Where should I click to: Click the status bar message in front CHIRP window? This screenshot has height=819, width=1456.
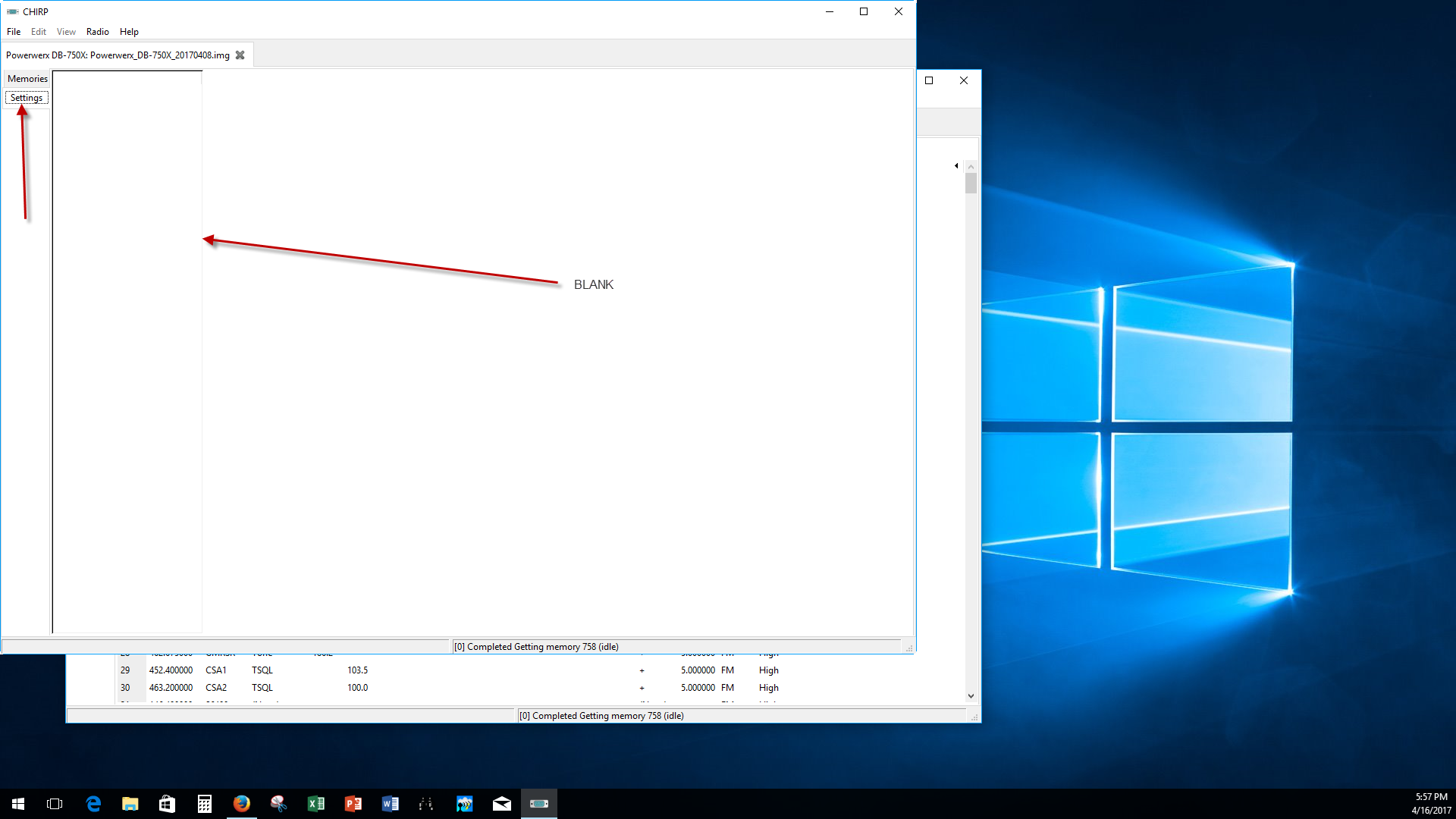pos(536,647)
